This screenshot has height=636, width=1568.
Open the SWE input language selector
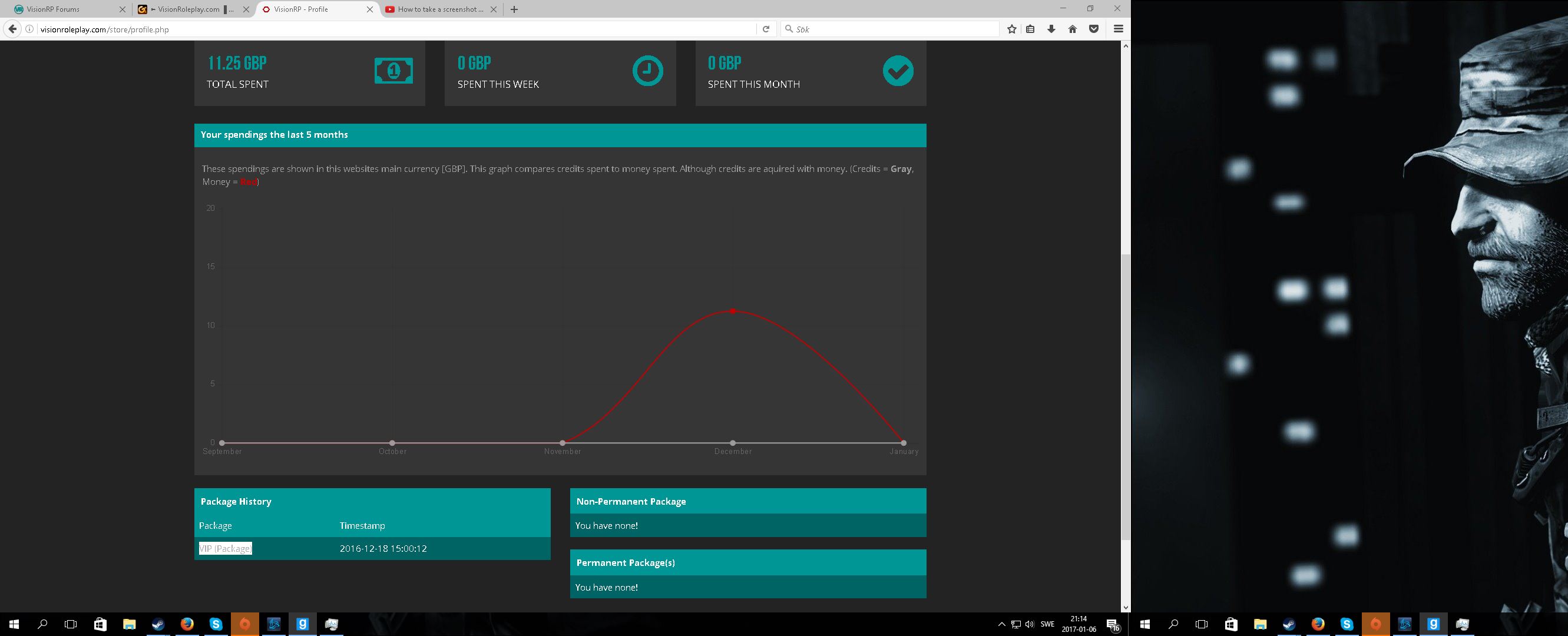click(1047, 624)
